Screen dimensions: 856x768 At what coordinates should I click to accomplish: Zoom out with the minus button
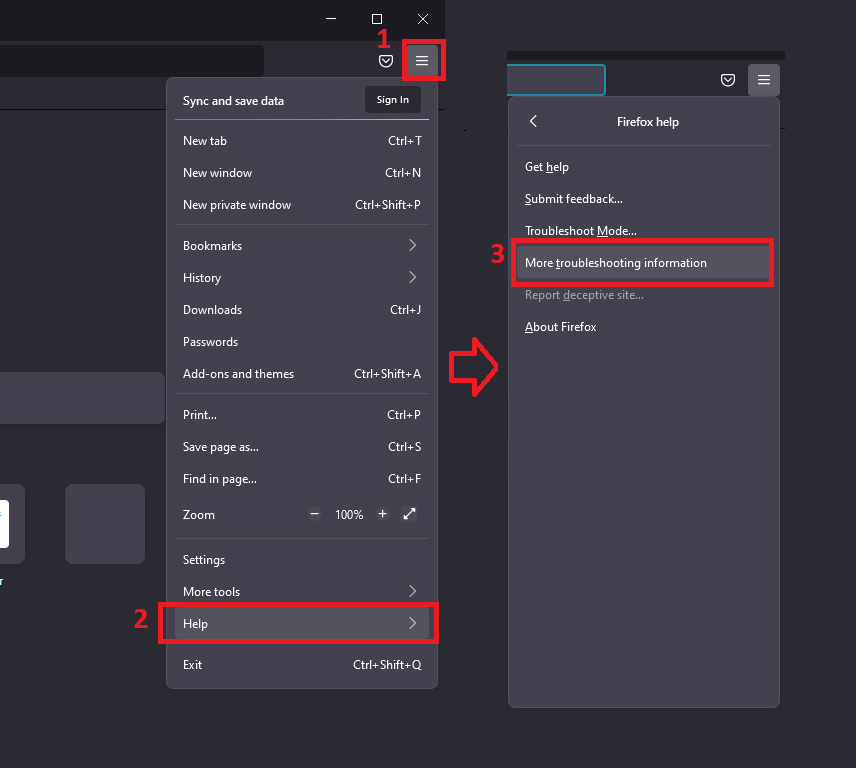coord(314,514)
